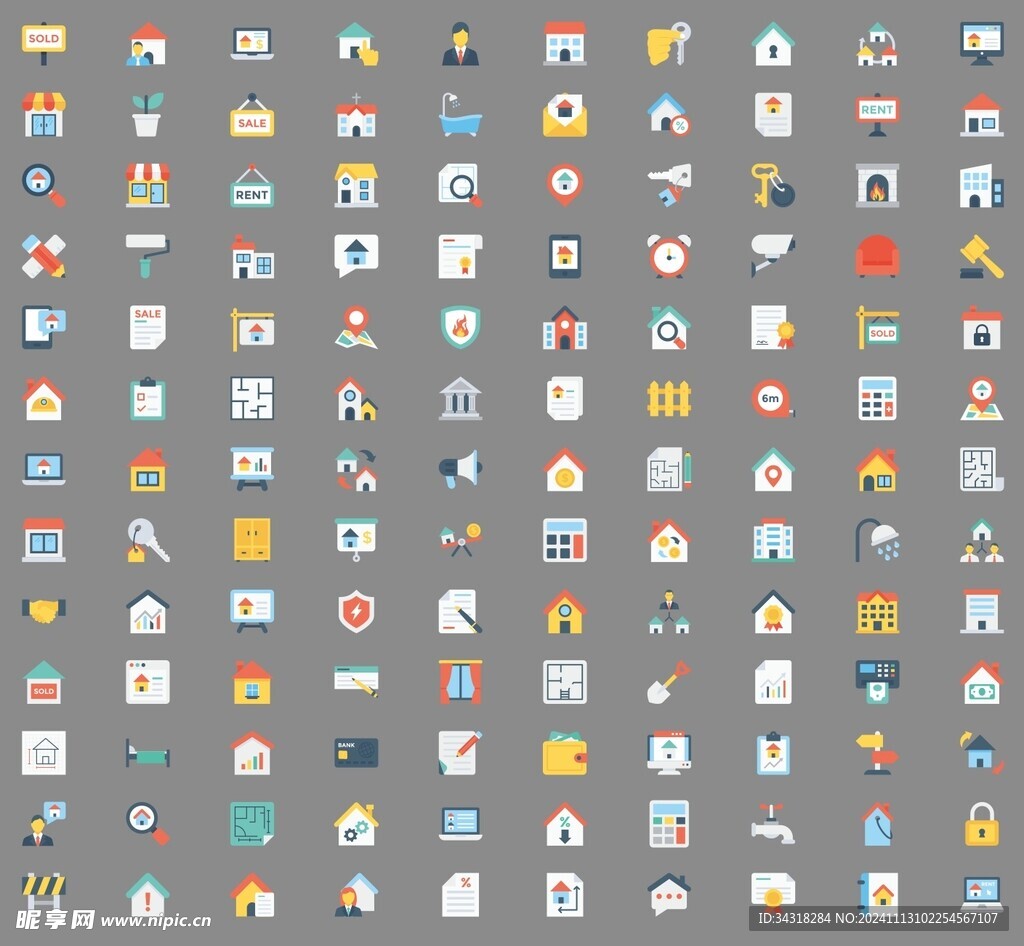The height and width of the screenshot is (946, 1024).
Task: Open the envelope containing a house icon
Action: [x=565, y=114]
